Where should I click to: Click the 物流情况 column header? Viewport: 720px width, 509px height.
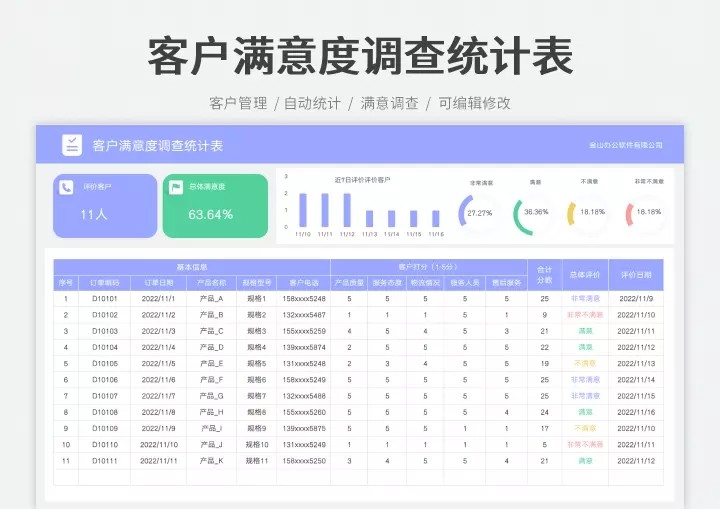[425, 283]
